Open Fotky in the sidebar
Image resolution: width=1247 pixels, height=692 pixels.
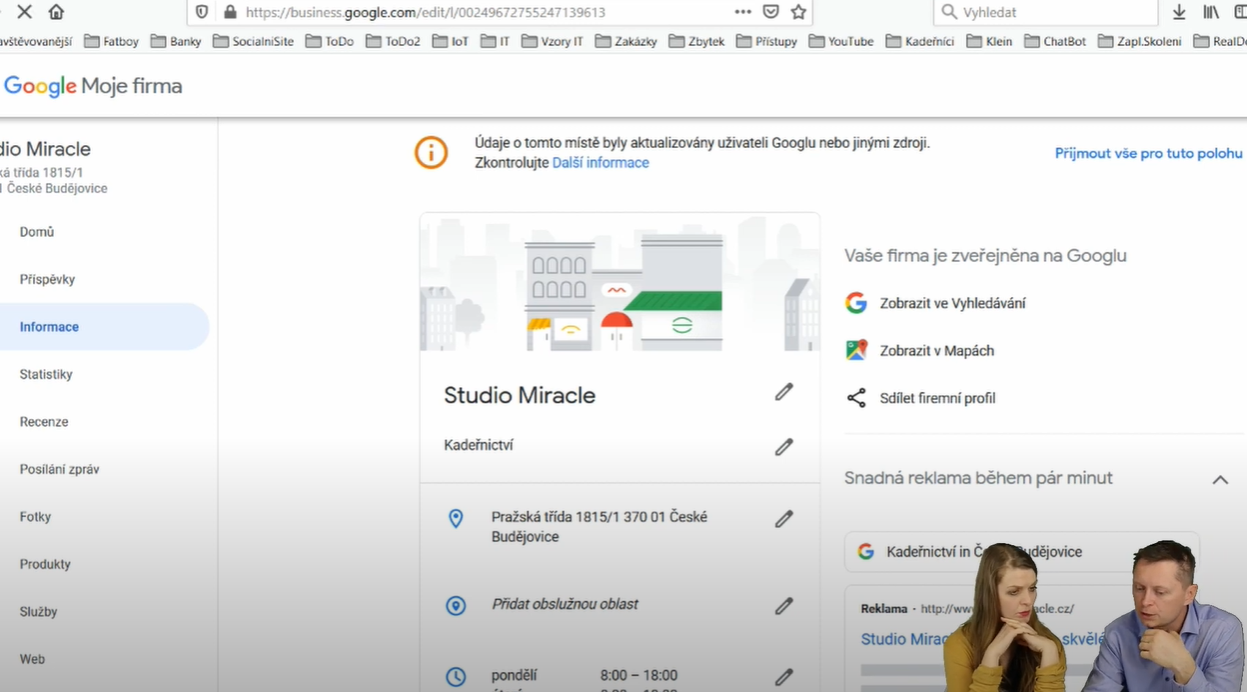click(35, 517)
